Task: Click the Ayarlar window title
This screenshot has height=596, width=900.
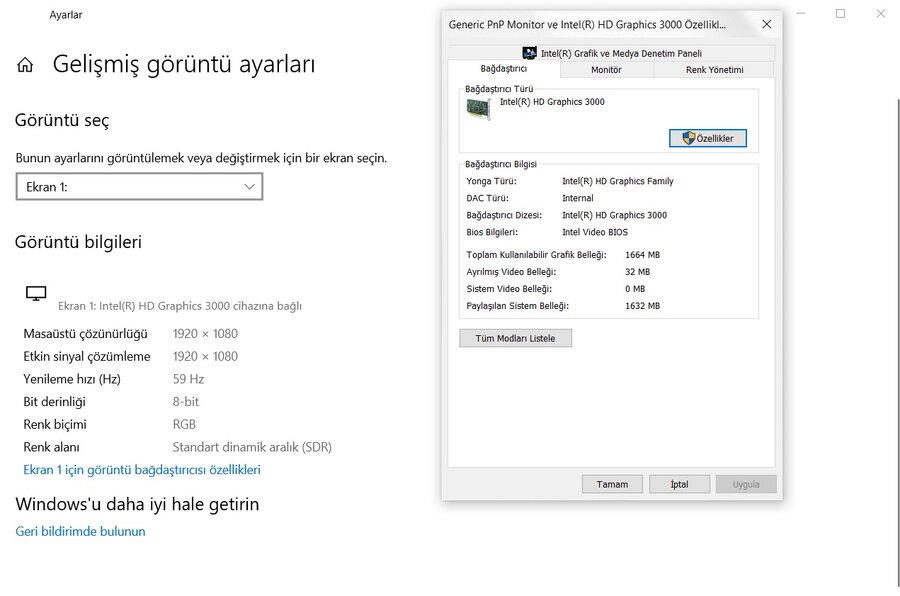Action: tap(65, 14)
